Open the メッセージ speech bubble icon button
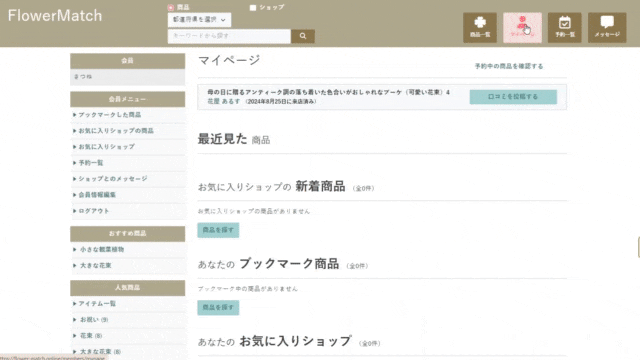 click(607, 27)
